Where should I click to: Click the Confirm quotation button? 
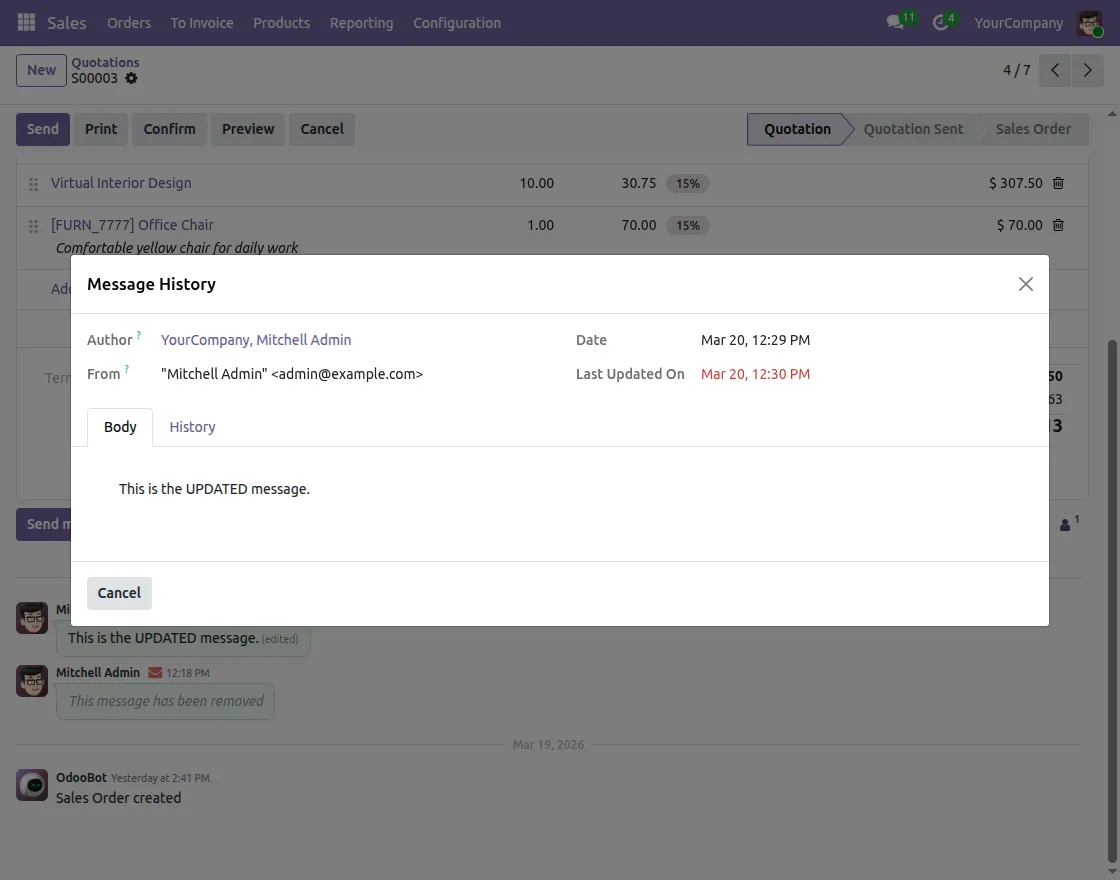click(169, 129)
